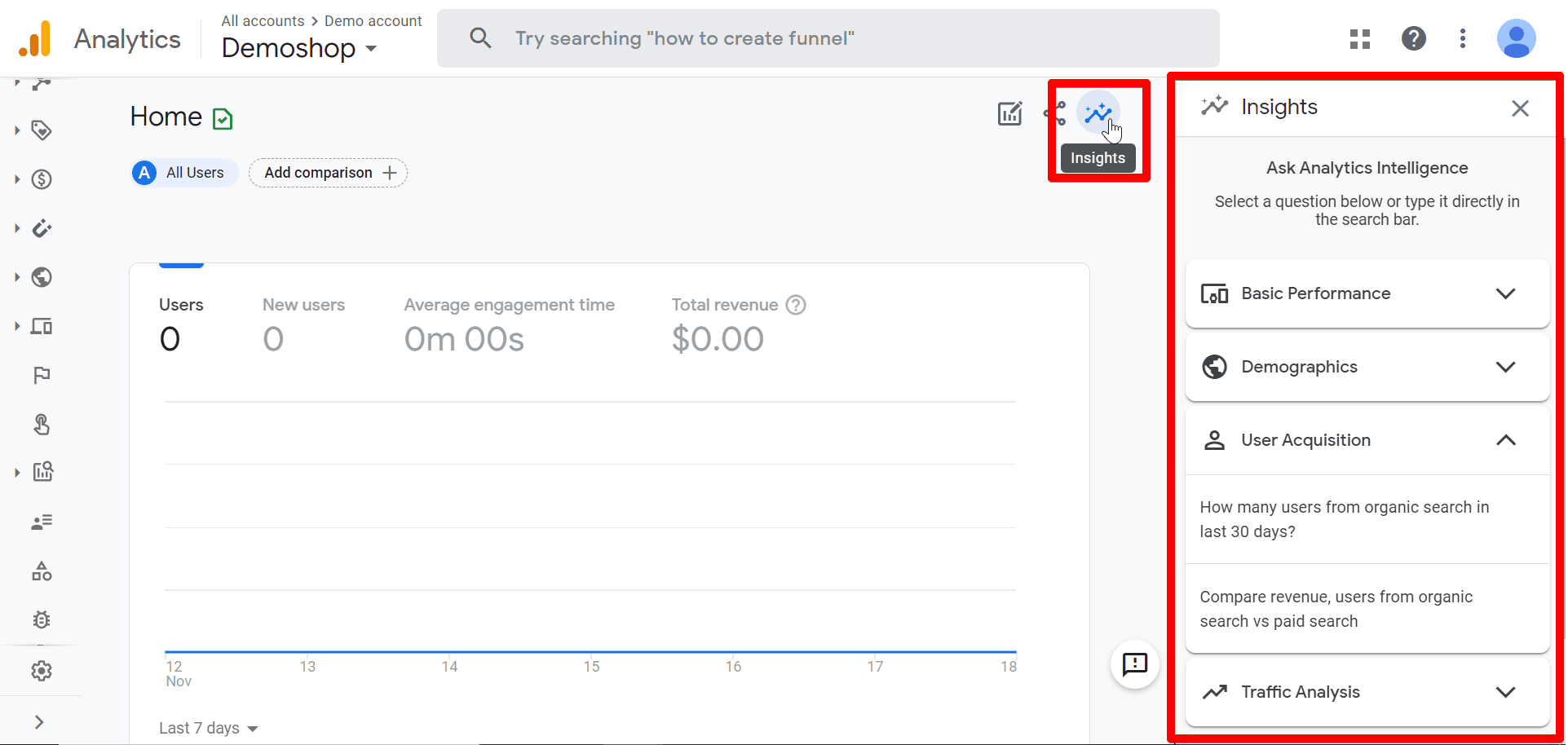This screenshot has width=1568, height=745.
Task: Click the customize report chart-pencil icon
Action: coord(1010,113)
